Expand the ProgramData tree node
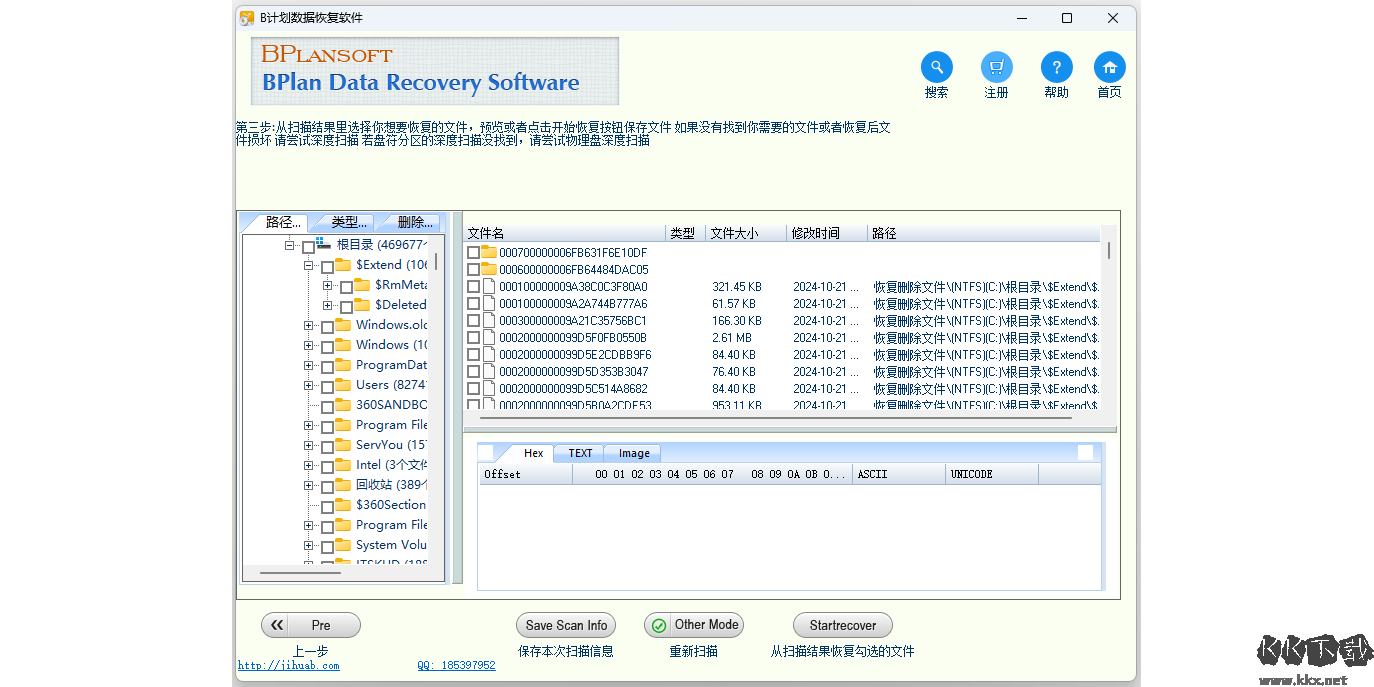1374x687 pixels. tap(308, 365)
